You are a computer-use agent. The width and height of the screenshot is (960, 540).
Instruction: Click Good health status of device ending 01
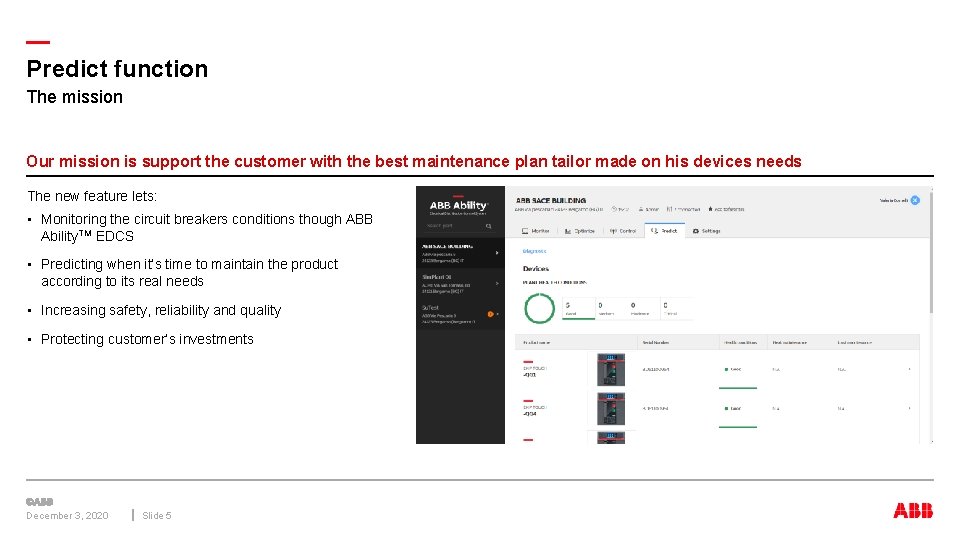coord(733,369)
